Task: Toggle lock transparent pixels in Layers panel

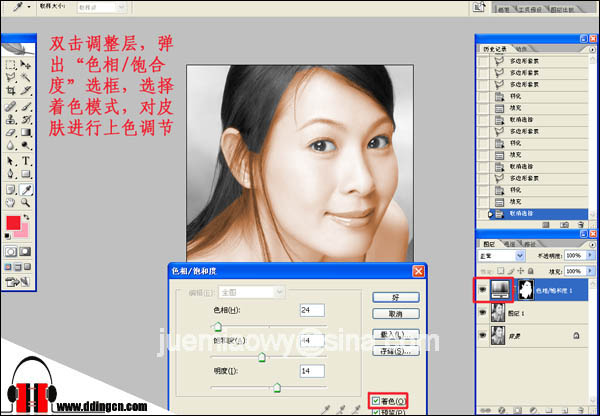Action: [x=501, y=271]
